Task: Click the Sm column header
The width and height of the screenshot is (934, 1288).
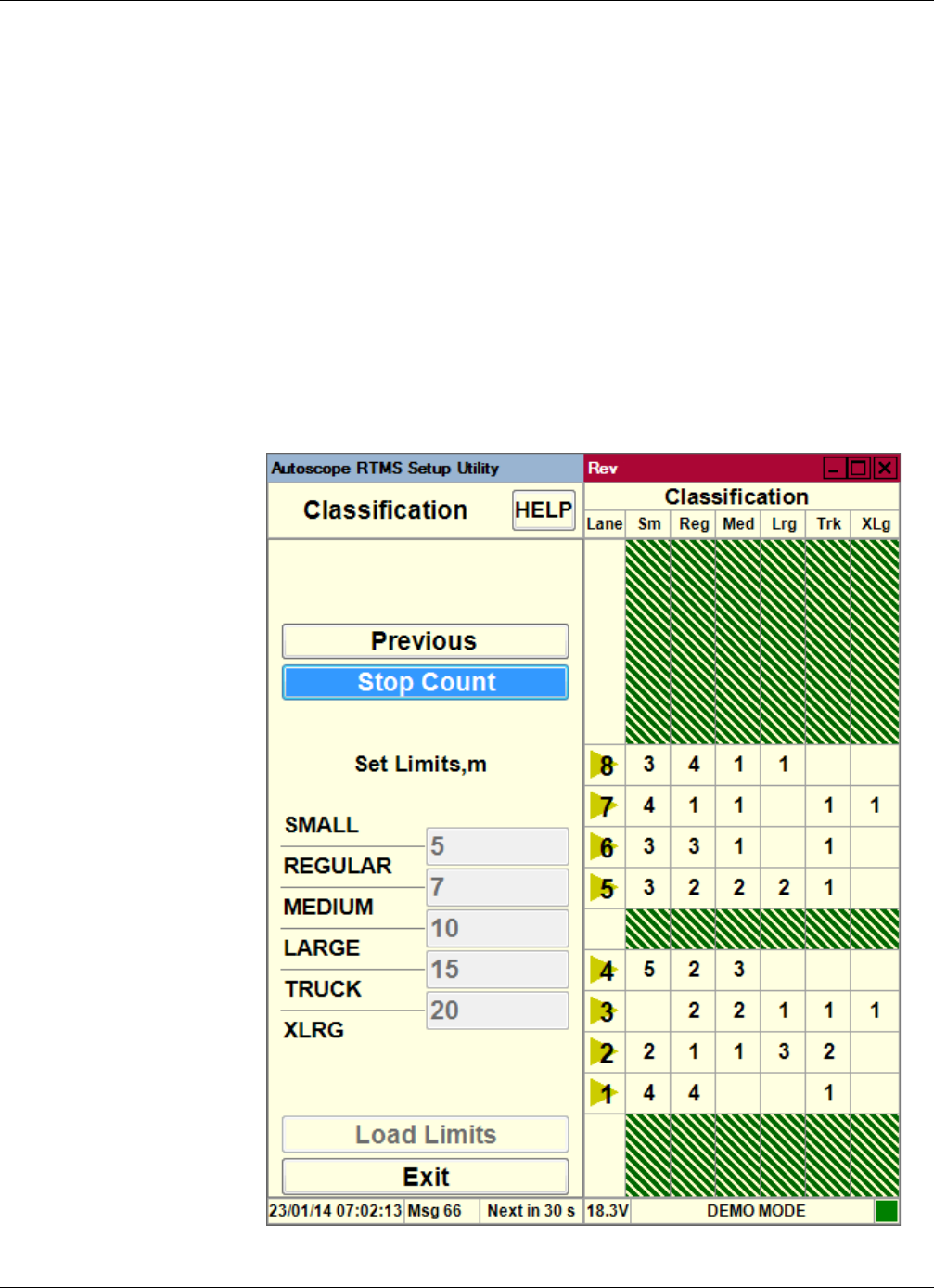Action: [649, 524]
